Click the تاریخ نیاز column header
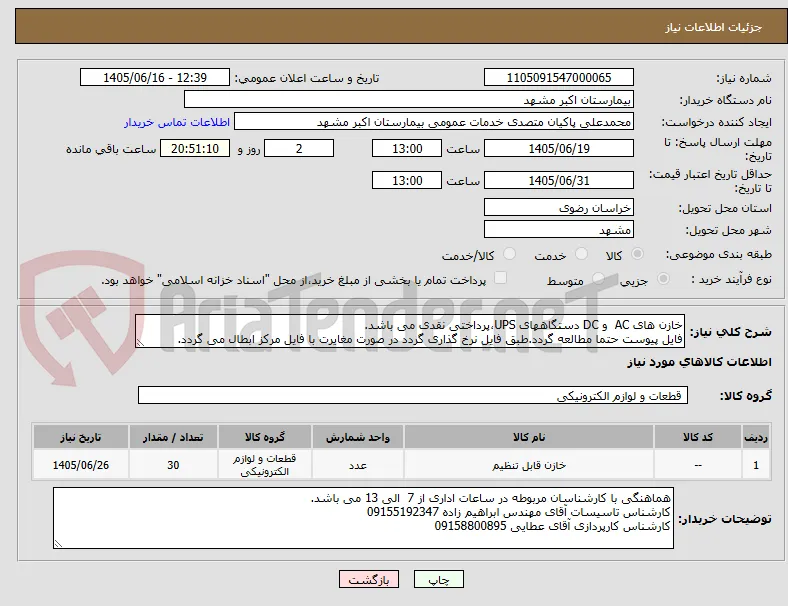Image resolution: width=788 pixels, height=606 pixels. pyautogui.click(x=81, y=437)
